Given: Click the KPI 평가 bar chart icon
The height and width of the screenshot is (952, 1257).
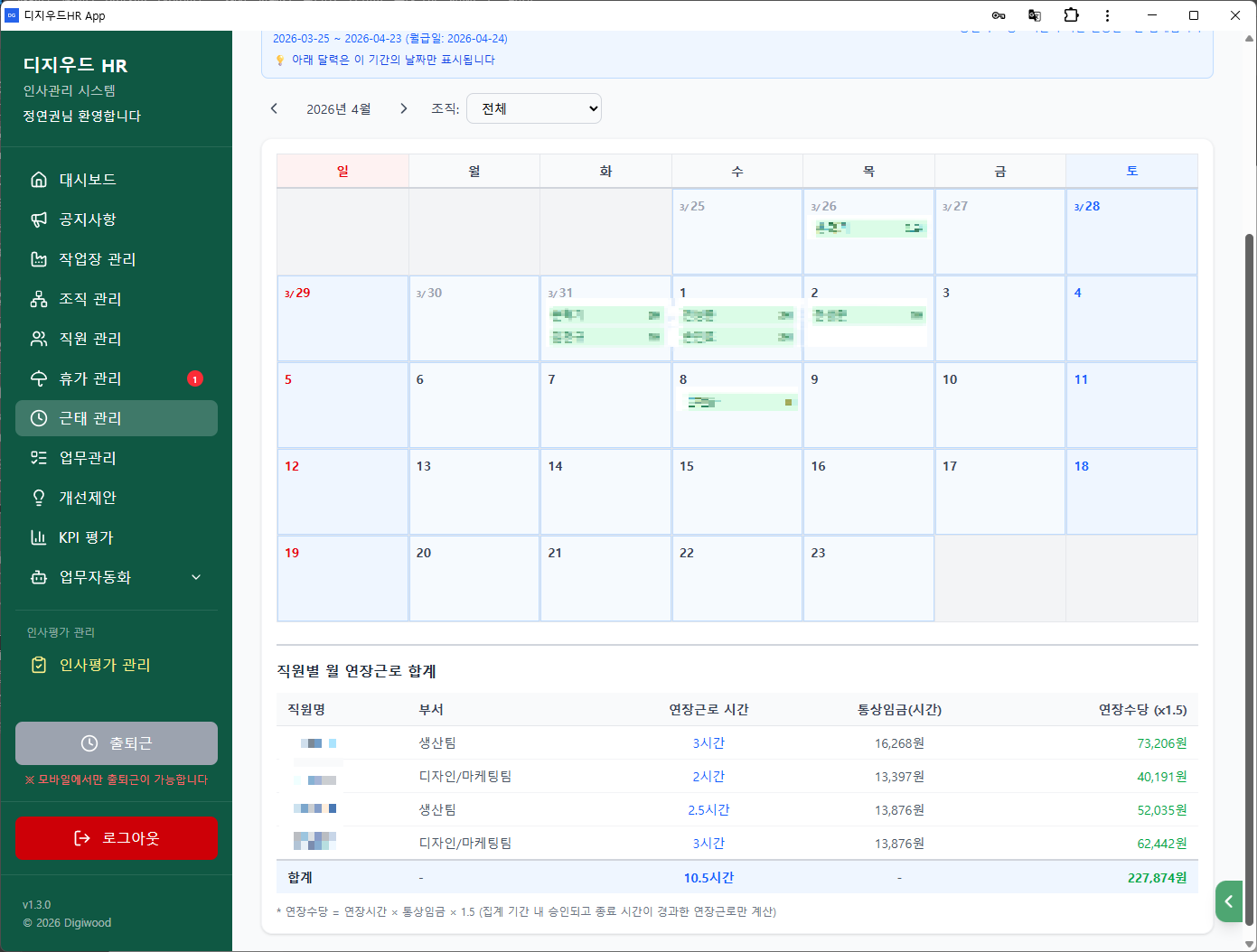Looking at the screenshot, I should tap(39, 537).
